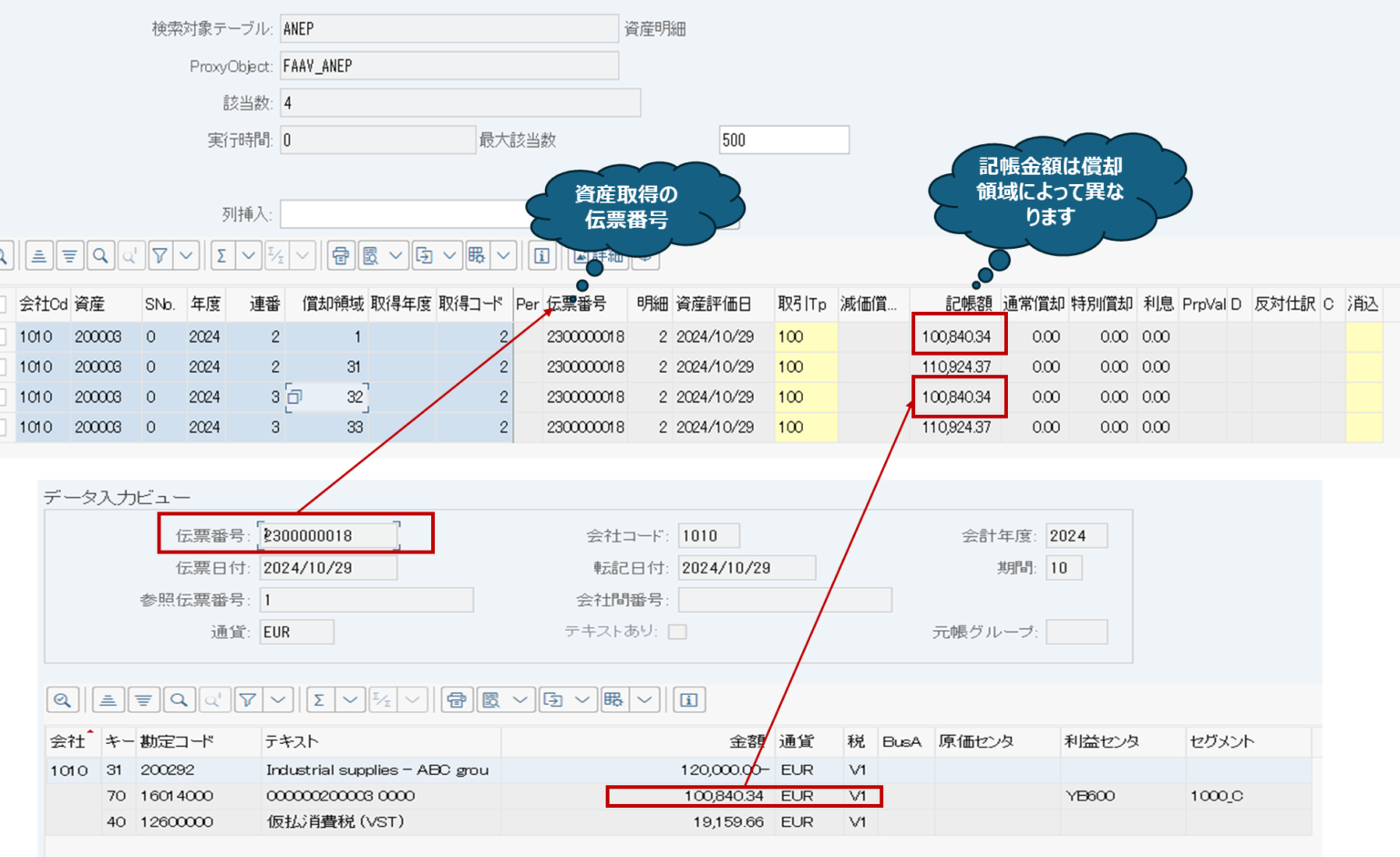Toggle the テキストあり checkbox
Viewport: 1400px width, 857px height.
tap(676, 630)
